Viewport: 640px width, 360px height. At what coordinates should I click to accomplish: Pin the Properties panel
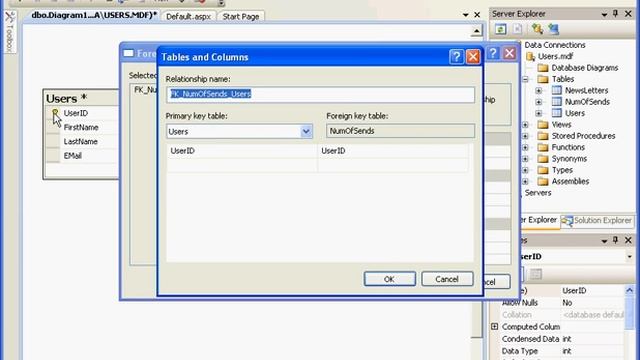tap(616, 240)
